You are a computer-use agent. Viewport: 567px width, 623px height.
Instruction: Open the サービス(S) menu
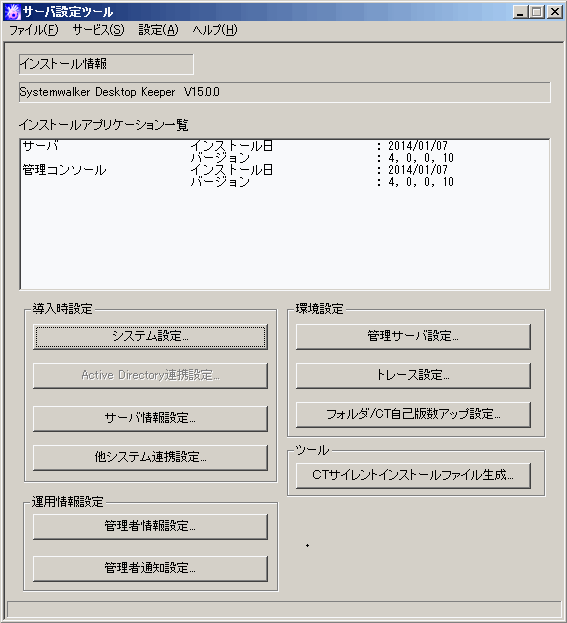98,30
